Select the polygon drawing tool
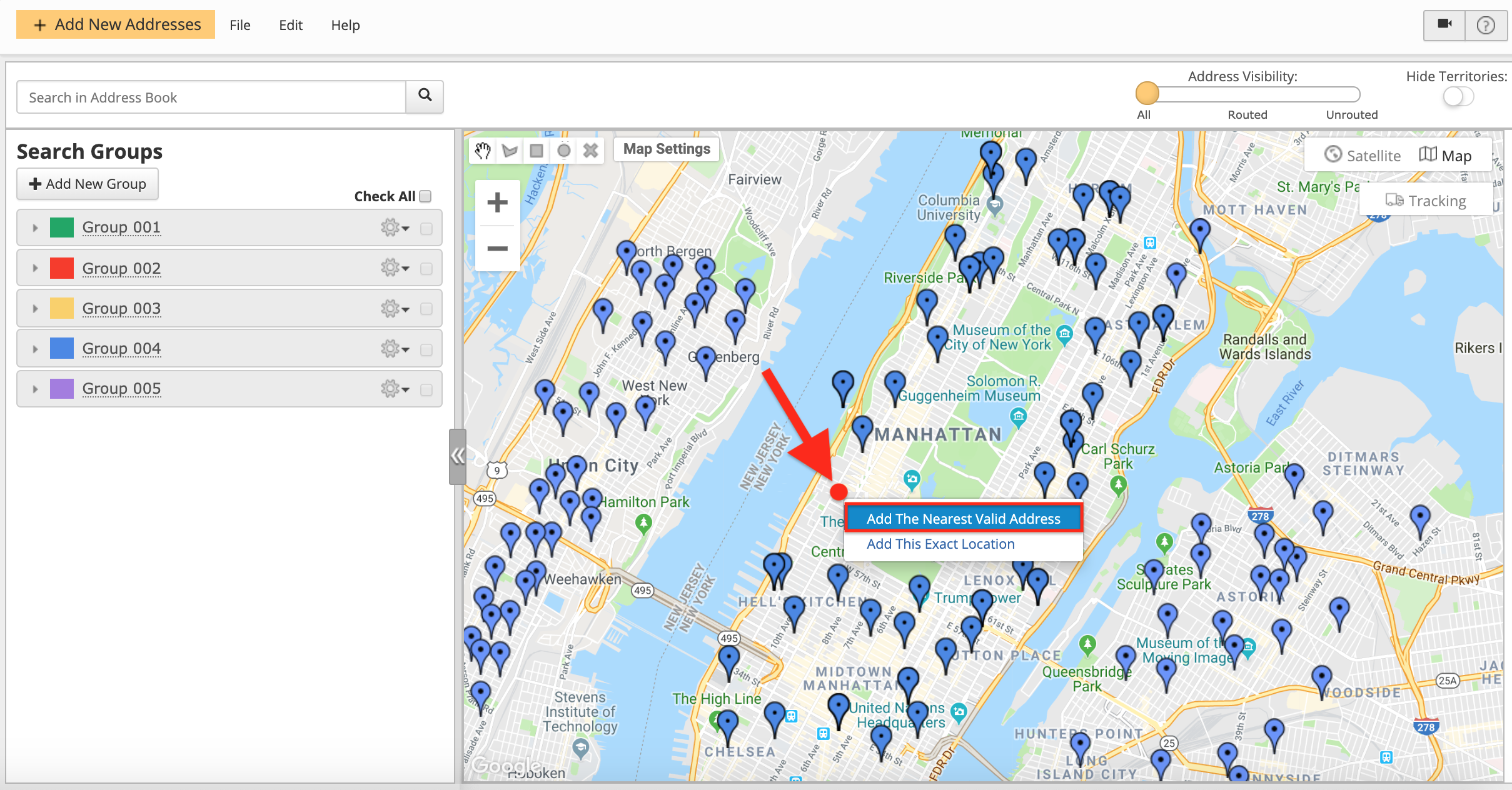Screen dimensions: 1512x790 [510, 151]
